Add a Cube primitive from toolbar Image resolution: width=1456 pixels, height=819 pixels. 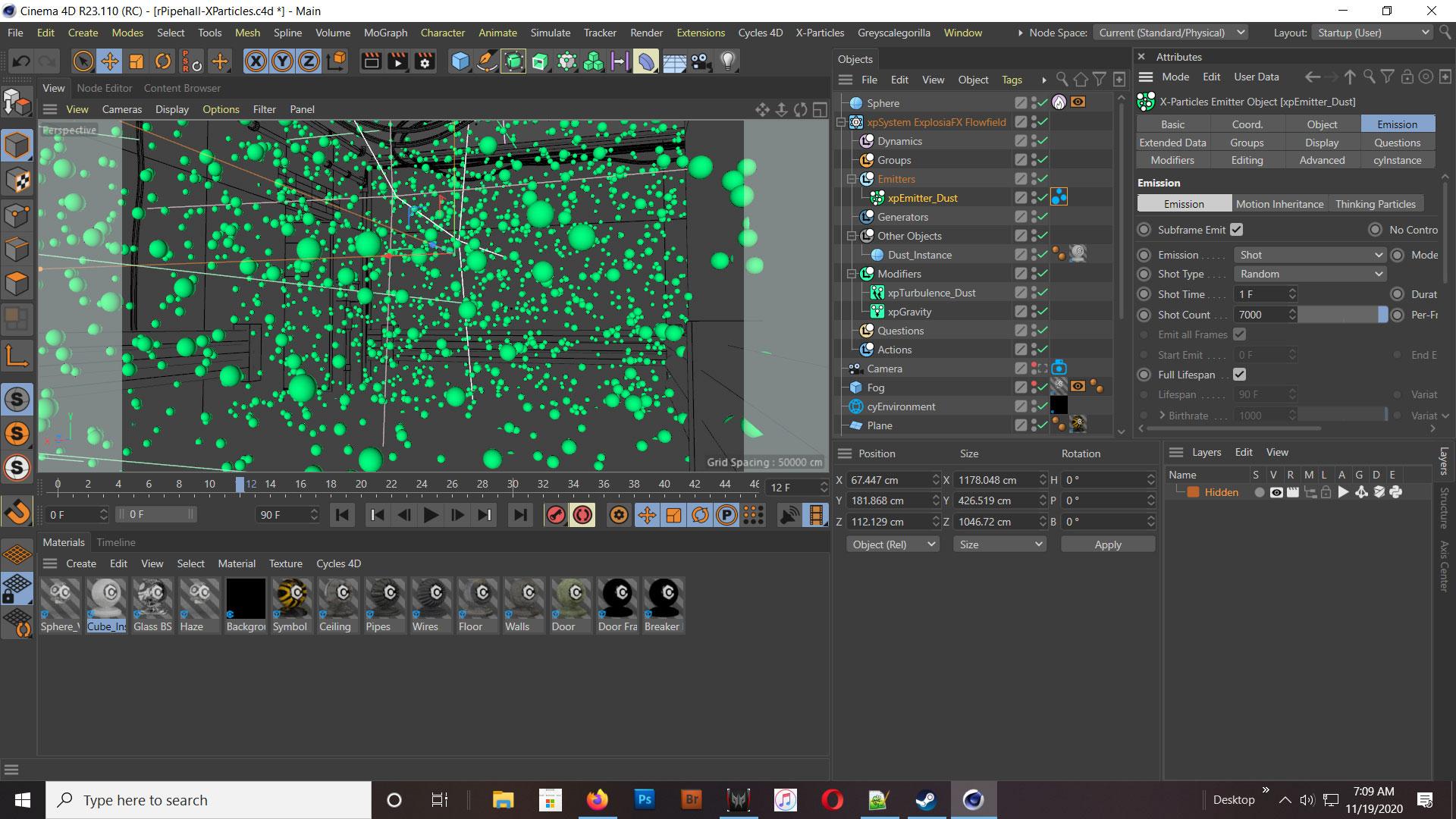460,61
